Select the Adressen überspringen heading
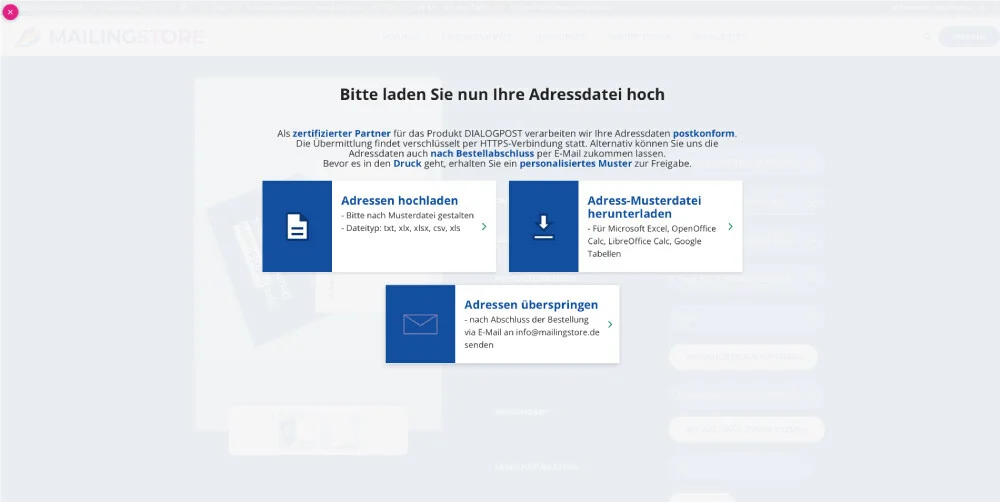Screen dimensions: 1000x502 pyautogui.click(x=531, y=304)
